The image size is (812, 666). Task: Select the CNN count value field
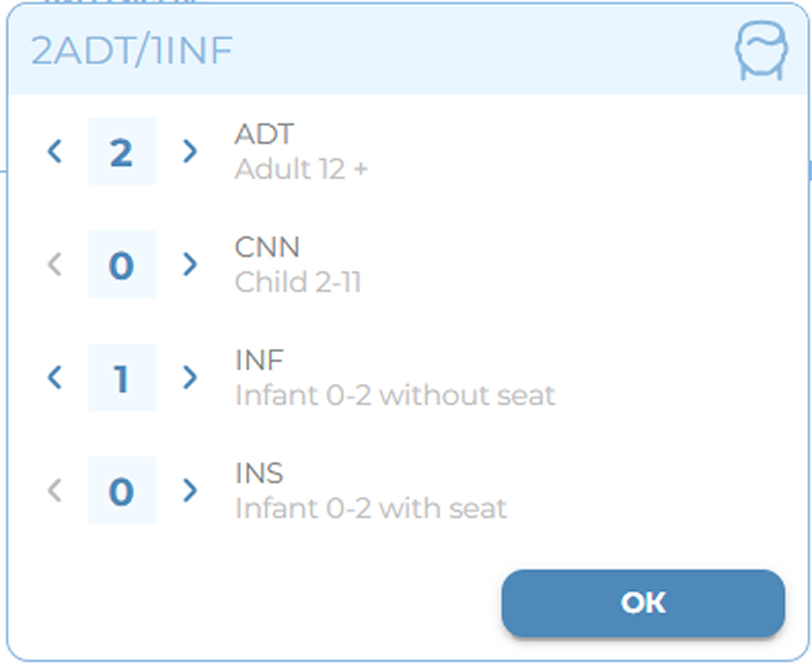122,265
